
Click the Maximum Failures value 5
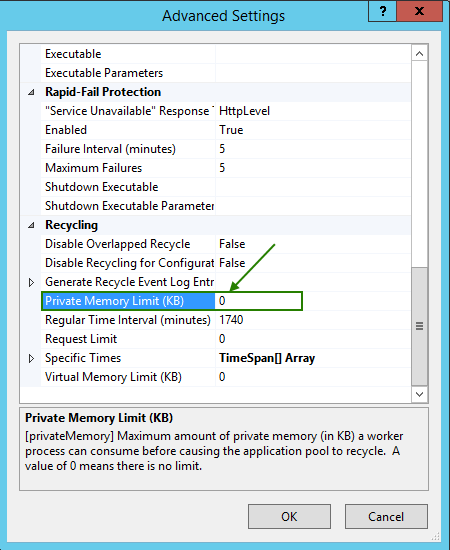(x=222, y=168)
